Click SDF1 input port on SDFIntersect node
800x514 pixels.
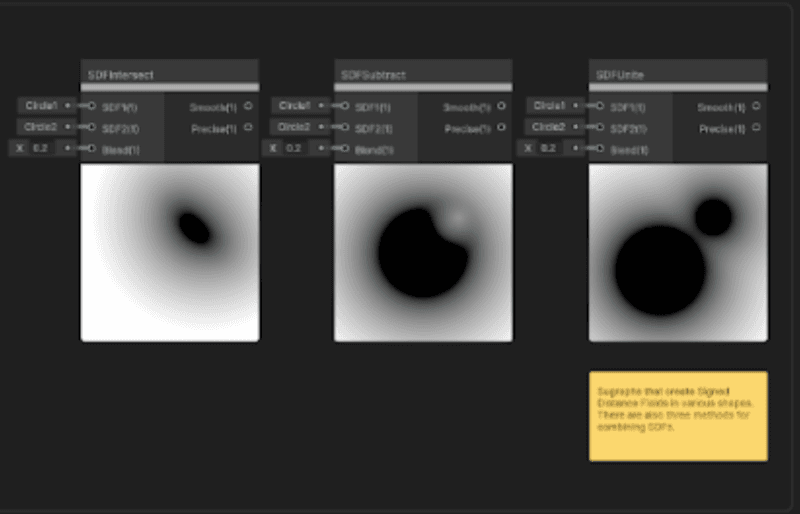[x=92, y=106]
